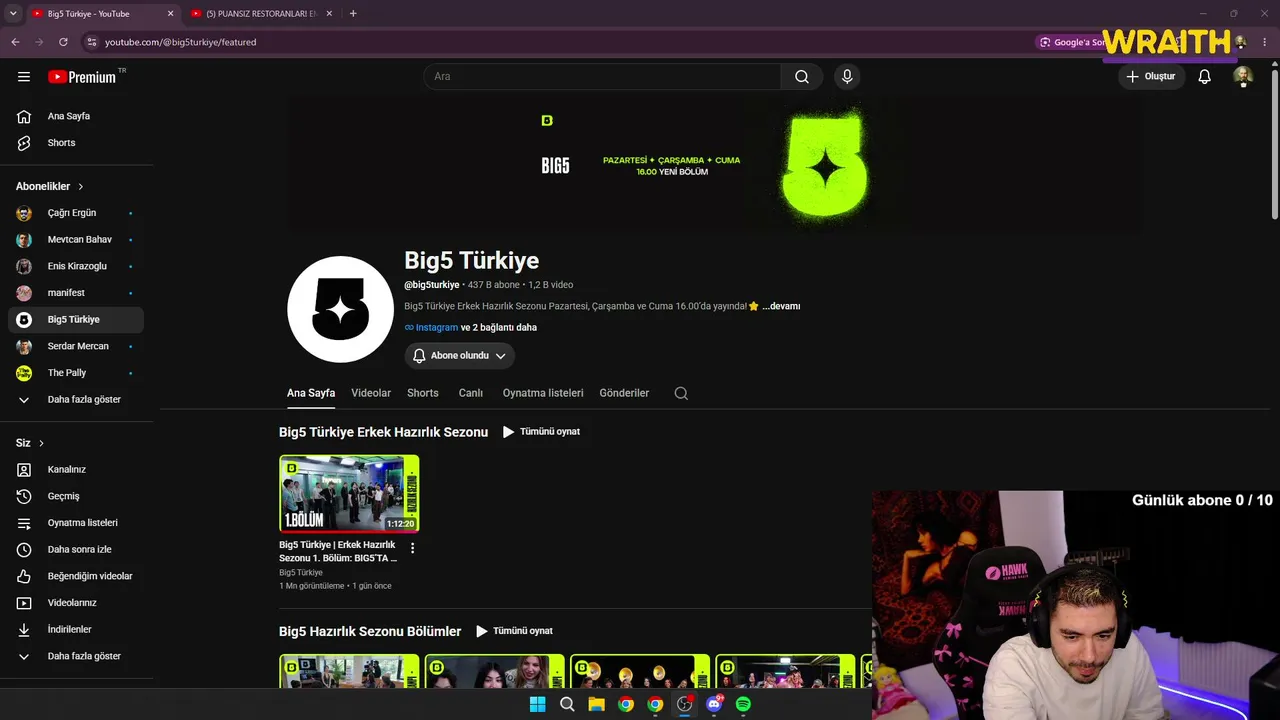Expand the Siz section chevron

(41, 443)
